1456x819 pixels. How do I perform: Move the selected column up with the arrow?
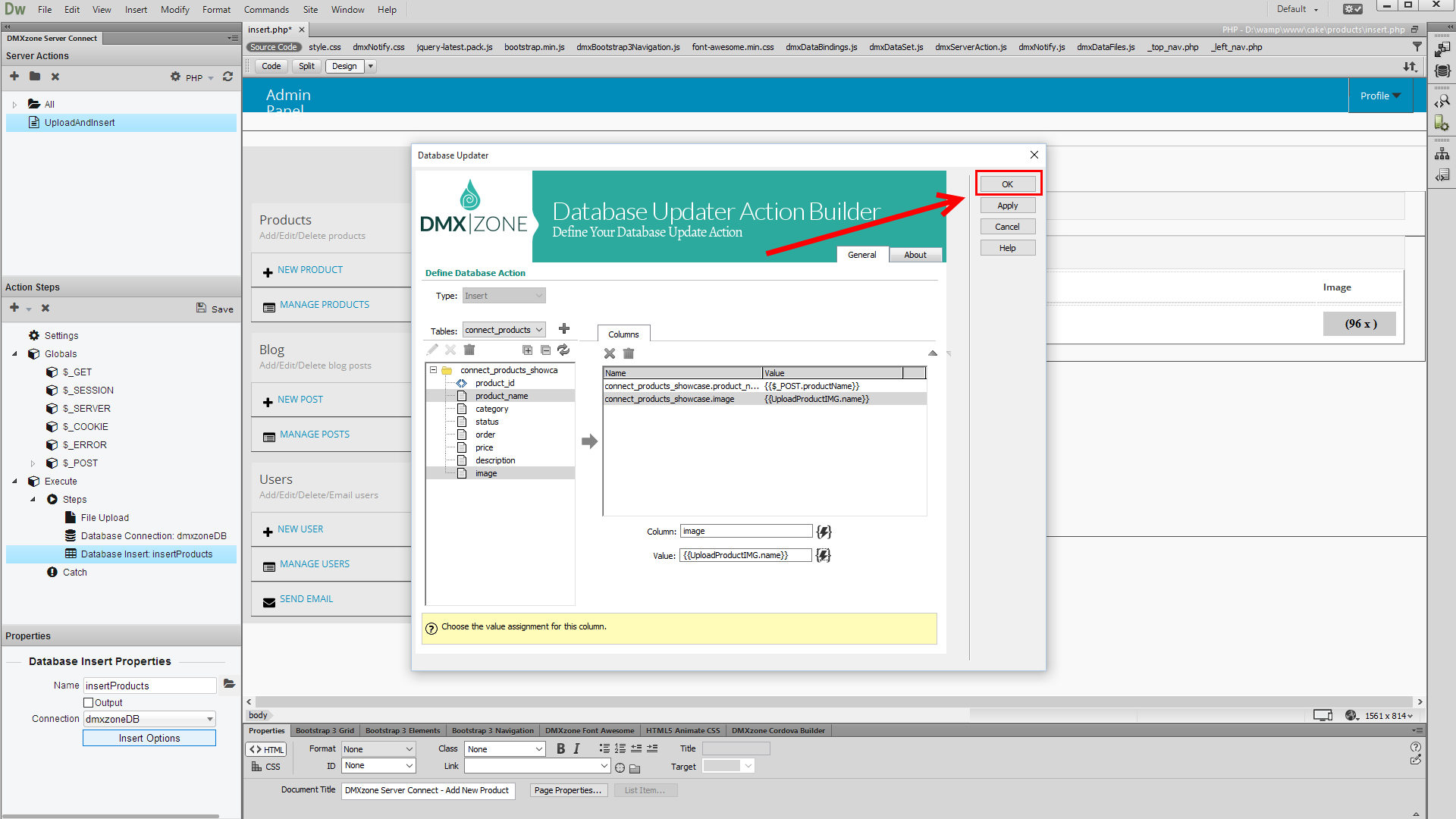click(x=933, y=353)
